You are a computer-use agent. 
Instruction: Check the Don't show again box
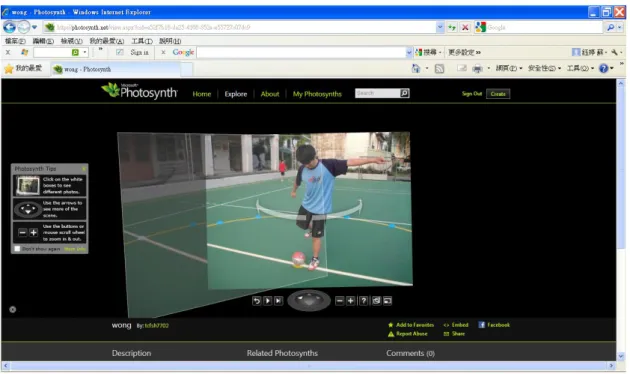point(17,249)
